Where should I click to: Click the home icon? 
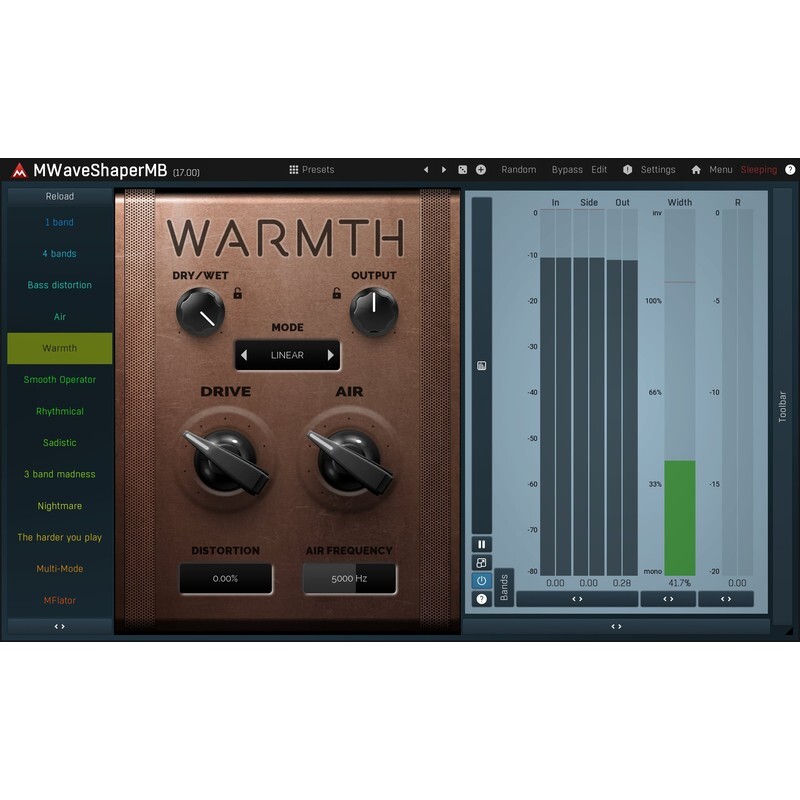click(696, 170)
